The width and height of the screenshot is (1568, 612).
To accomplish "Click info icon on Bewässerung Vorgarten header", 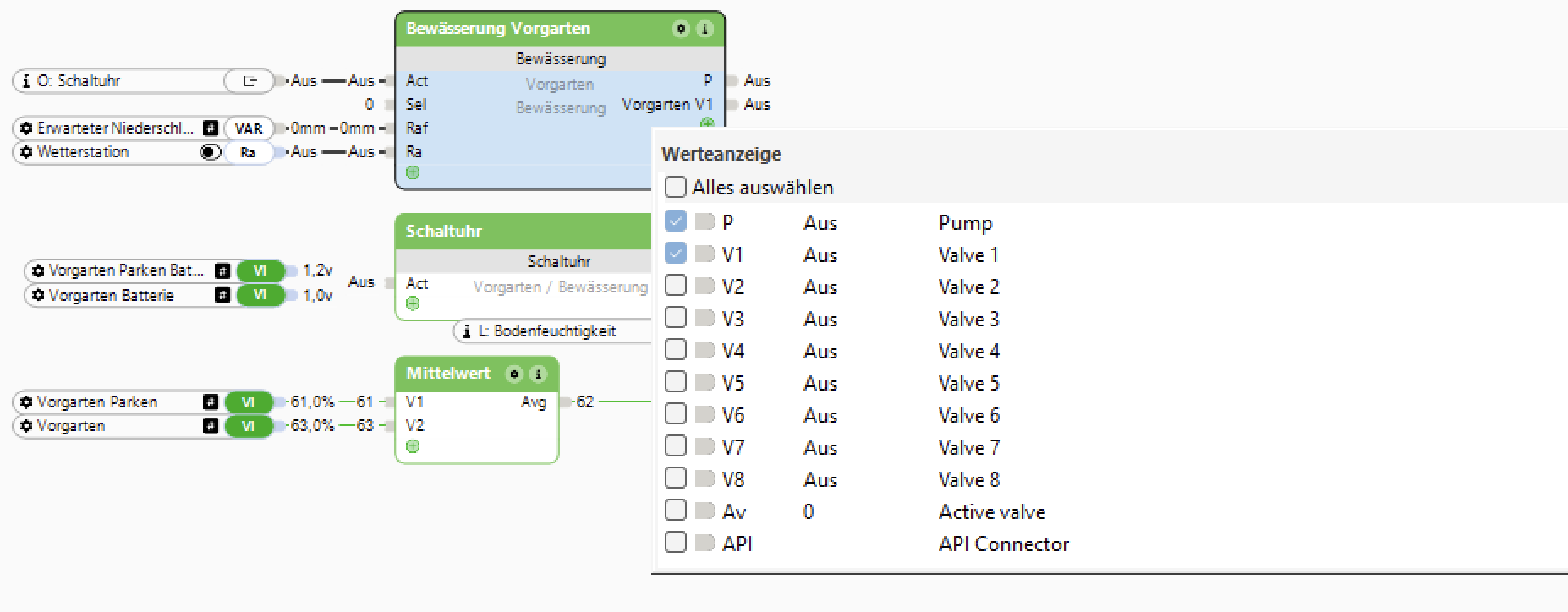I will point(704,29).
